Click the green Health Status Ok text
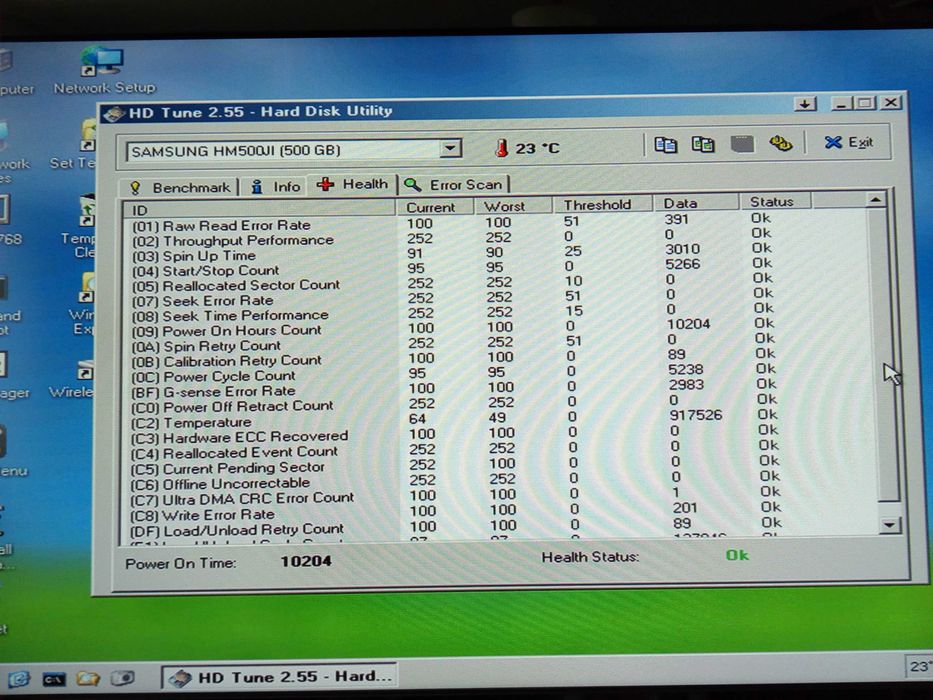 (x=737, y=556)
